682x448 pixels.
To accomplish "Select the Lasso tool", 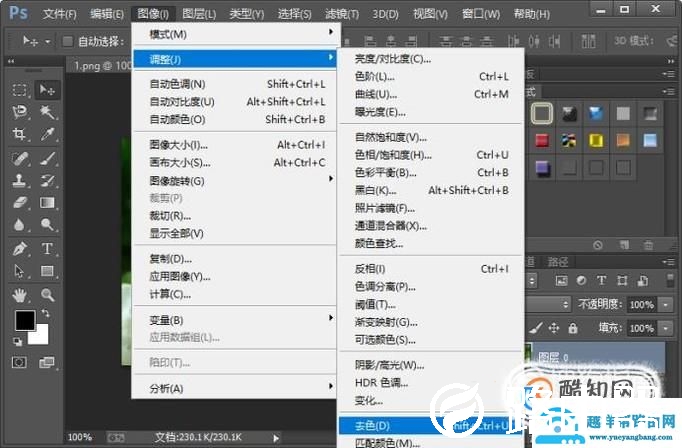I will [20, 112].
